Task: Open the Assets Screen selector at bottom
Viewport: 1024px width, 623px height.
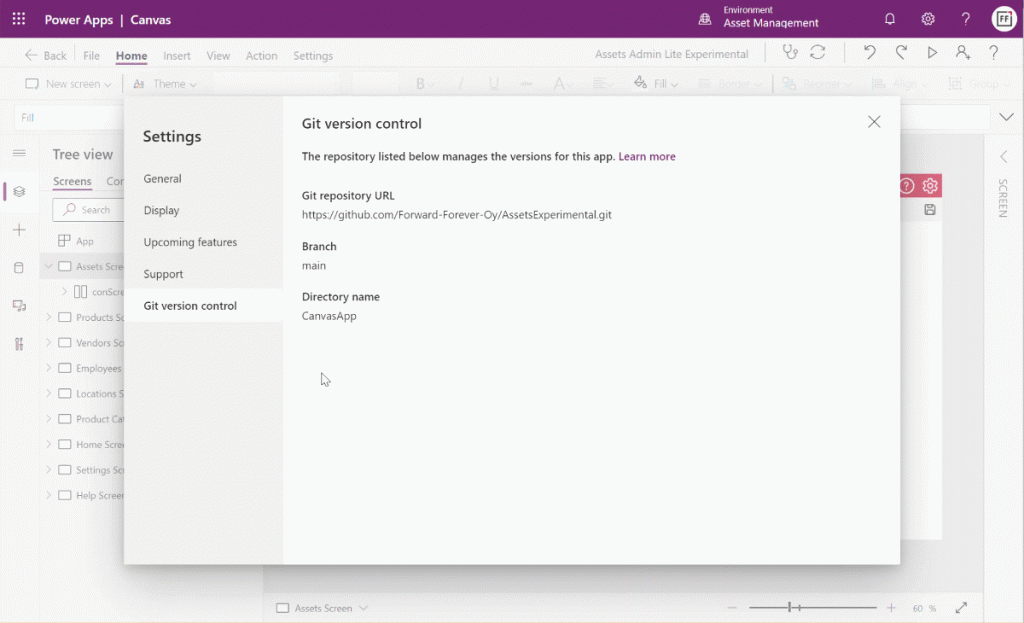Action: (x=321, y=607)
